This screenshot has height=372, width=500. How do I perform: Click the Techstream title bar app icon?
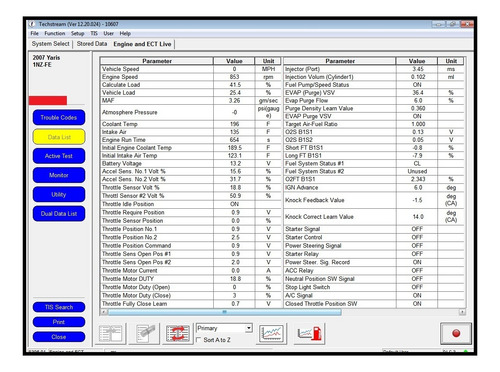click(x=32, y=24)
